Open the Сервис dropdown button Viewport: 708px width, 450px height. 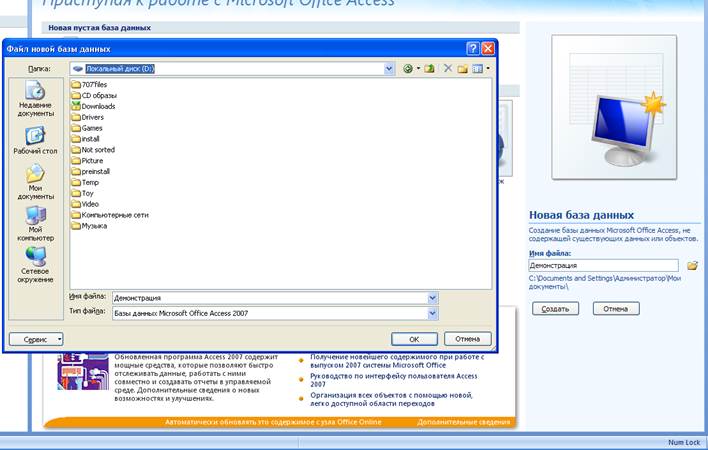coord(36,339)
